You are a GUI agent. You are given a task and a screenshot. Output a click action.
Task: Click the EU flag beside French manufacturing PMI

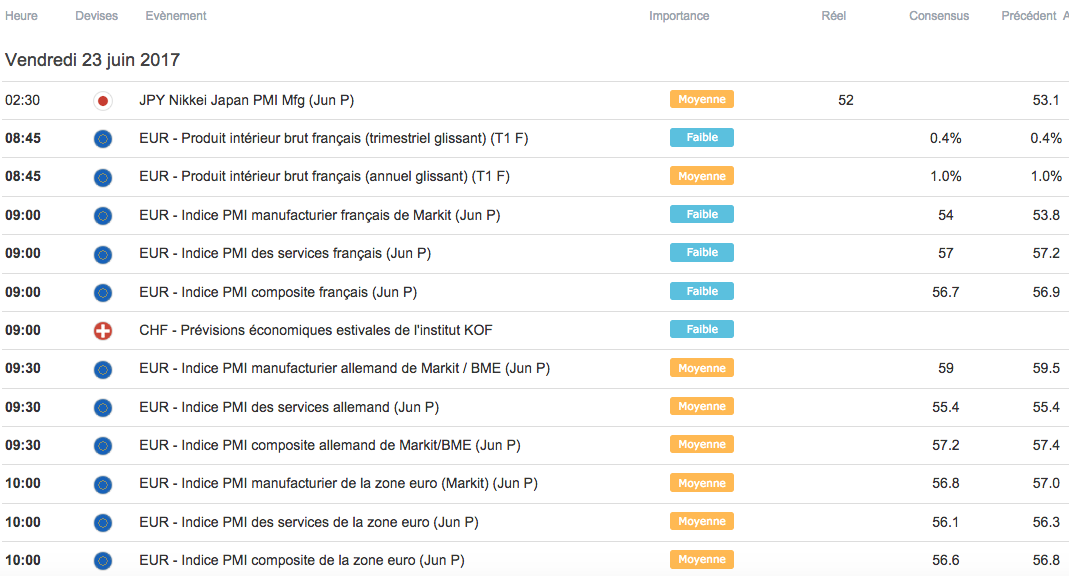tap(102, 215)
